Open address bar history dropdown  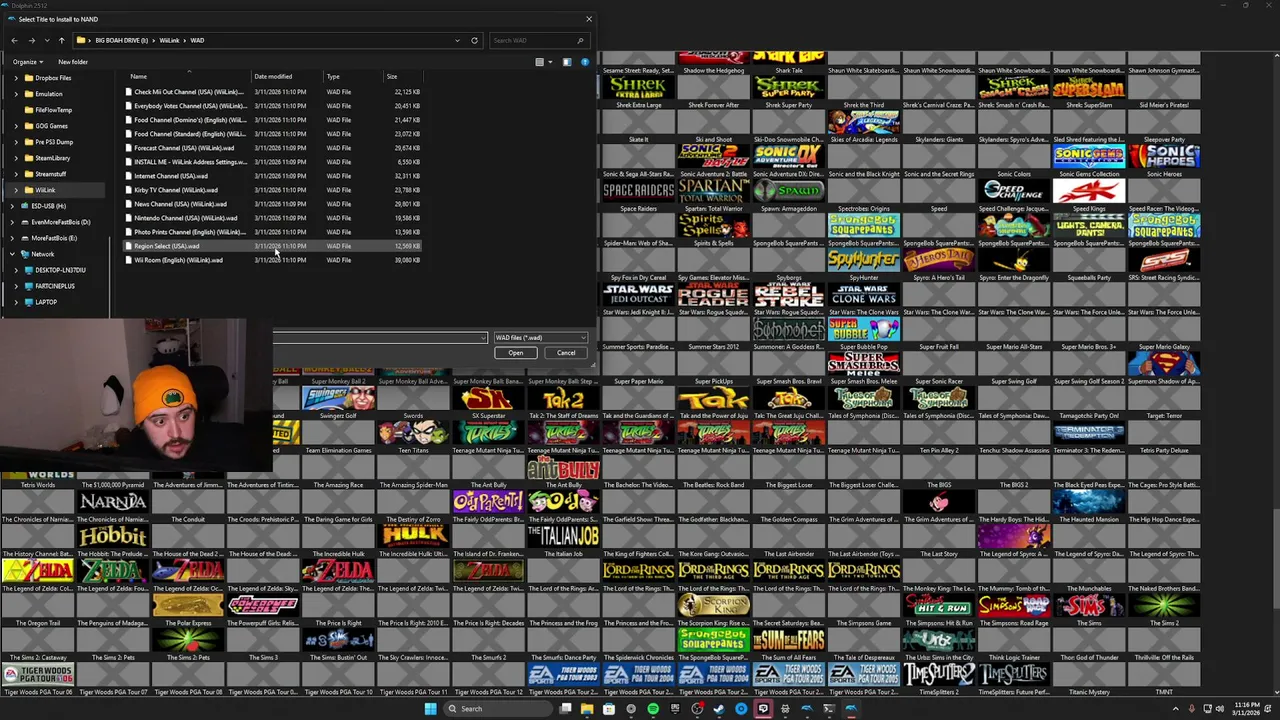(457, 40)
